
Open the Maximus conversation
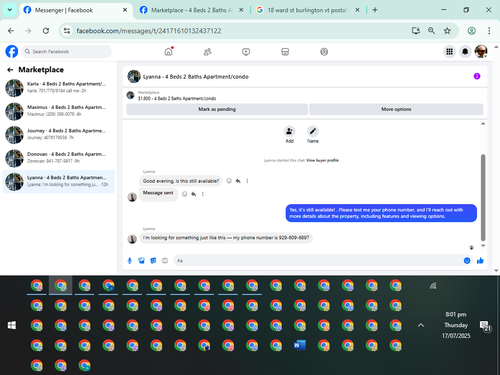pos(58,111)
